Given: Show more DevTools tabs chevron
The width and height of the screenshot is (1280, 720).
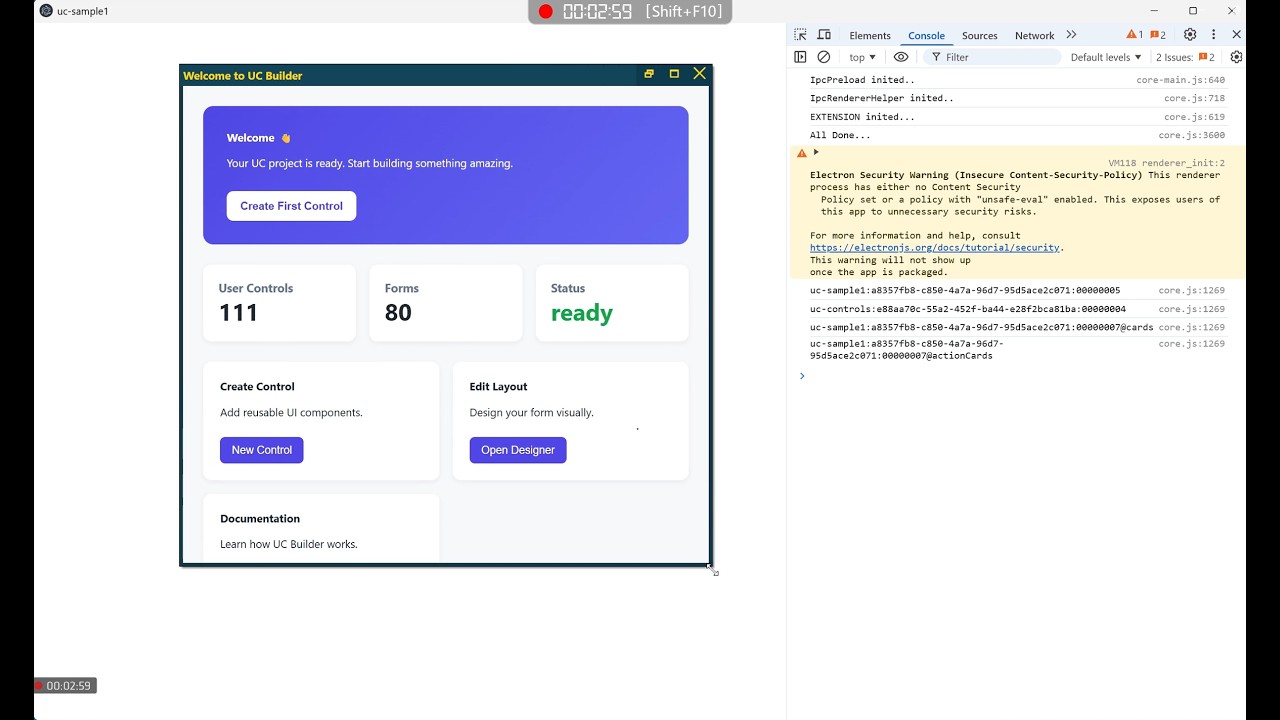Looking at the screenshot, I should pos(1071,35).
